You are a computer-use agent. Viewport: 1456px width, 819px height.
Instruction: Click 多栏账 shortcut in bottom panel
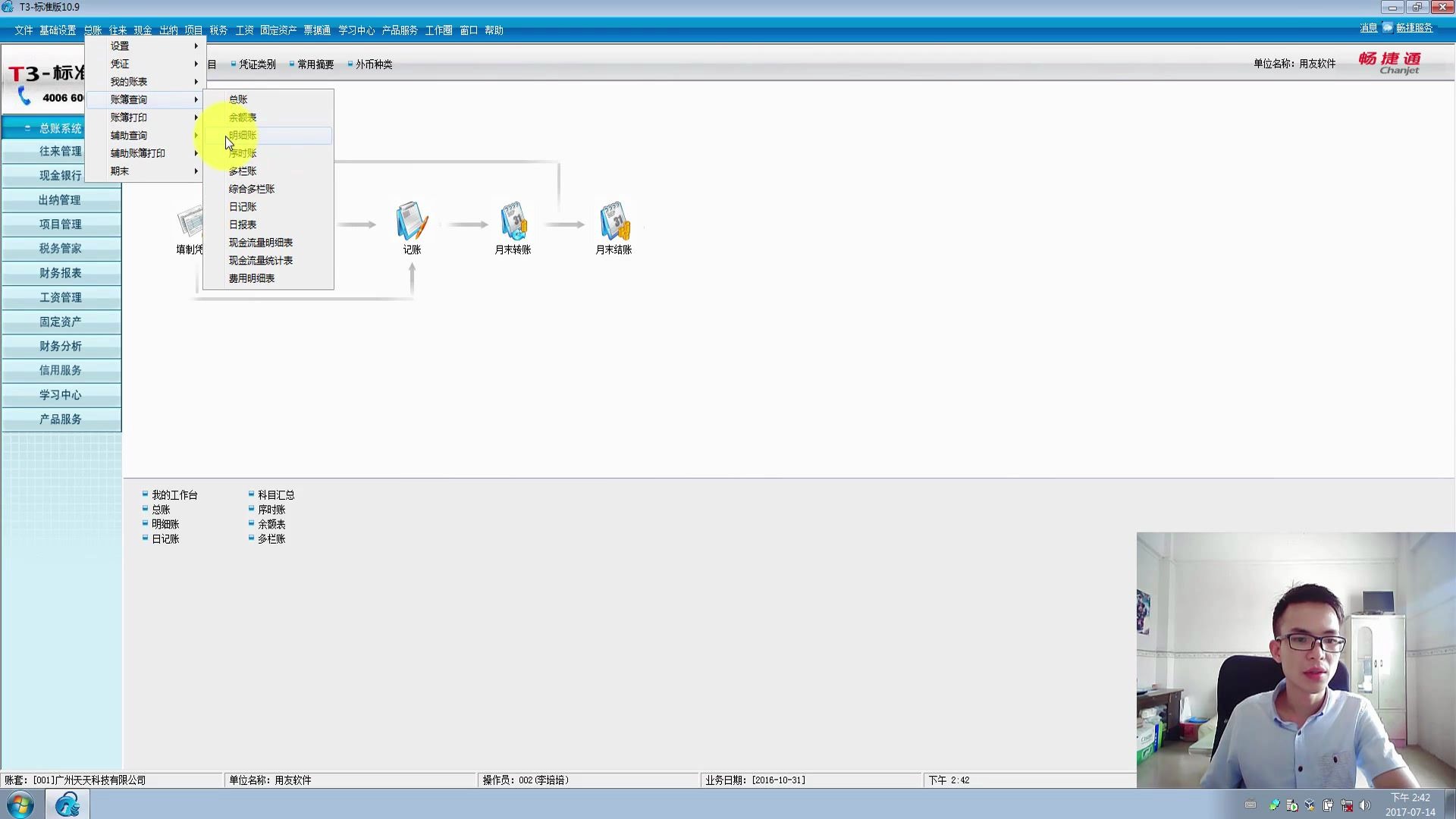pyautogui.click(x=271, y=539)
